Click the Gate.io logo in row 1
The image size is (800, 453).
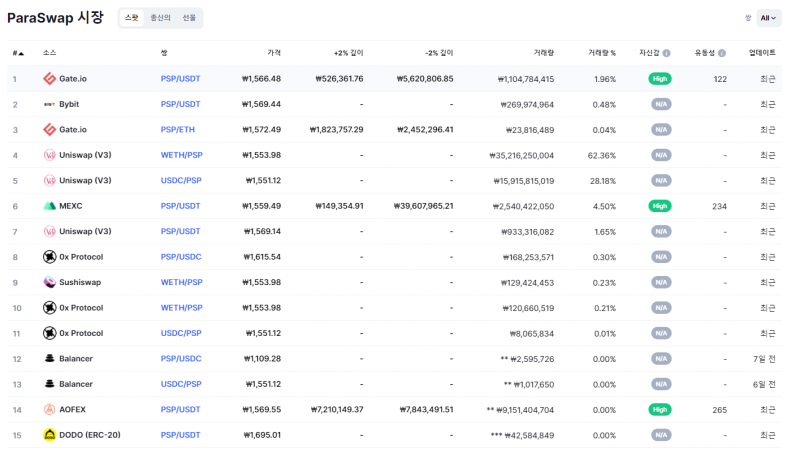coord(49,79)
